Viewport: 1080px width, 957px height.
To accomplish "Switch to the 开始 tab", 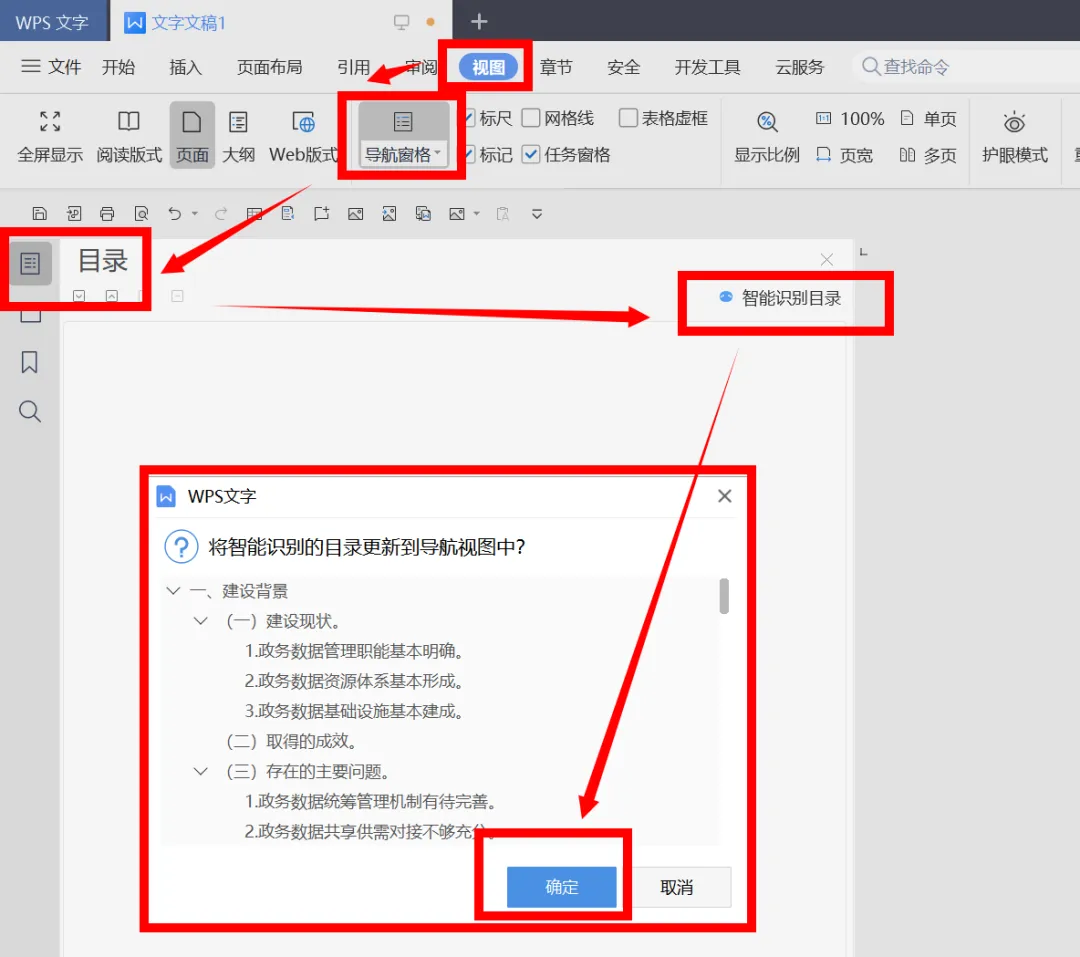I will click(118, 67).
